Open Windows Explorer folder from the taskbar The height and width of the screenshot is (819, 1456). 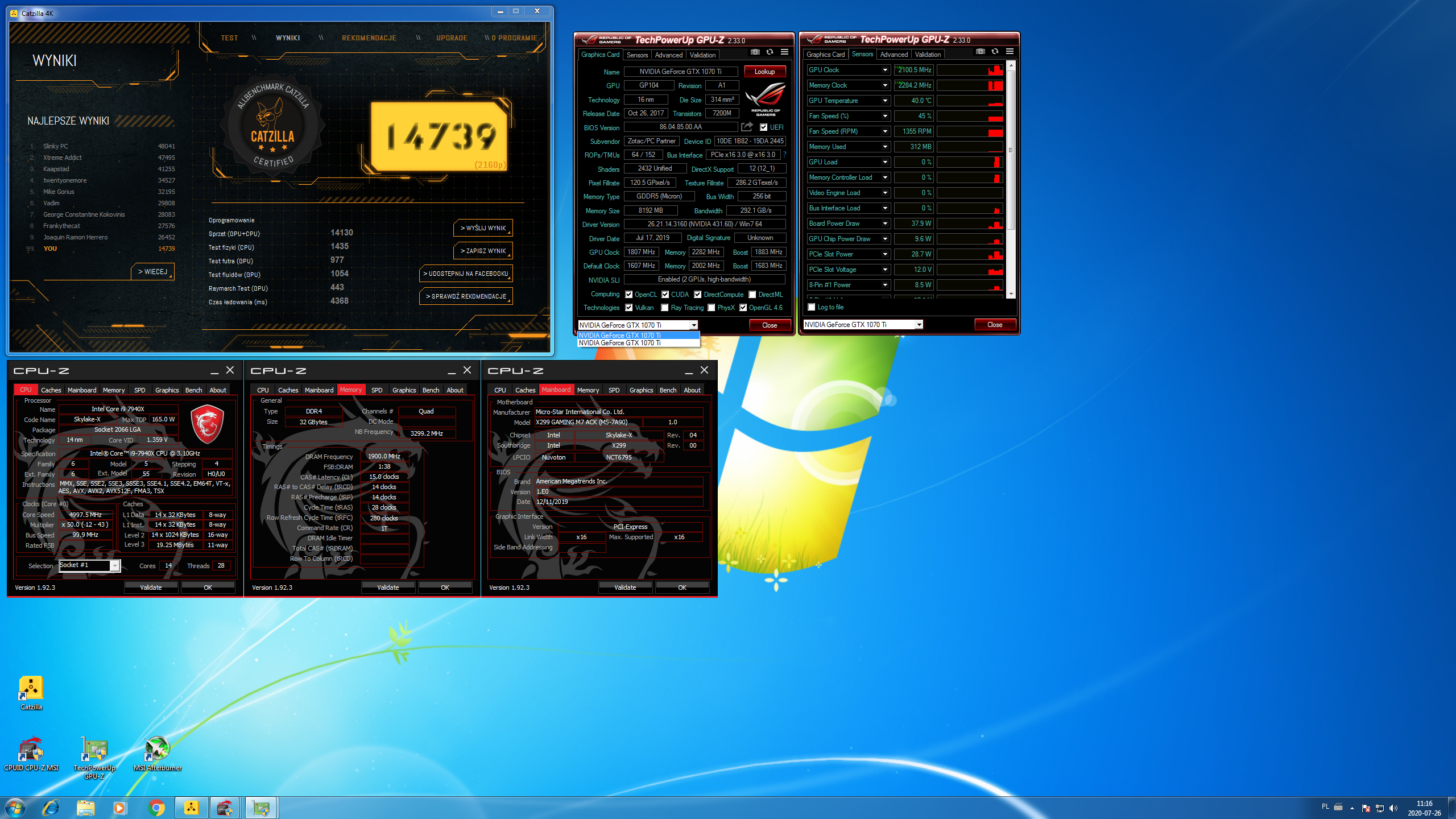tap(86, 808)
